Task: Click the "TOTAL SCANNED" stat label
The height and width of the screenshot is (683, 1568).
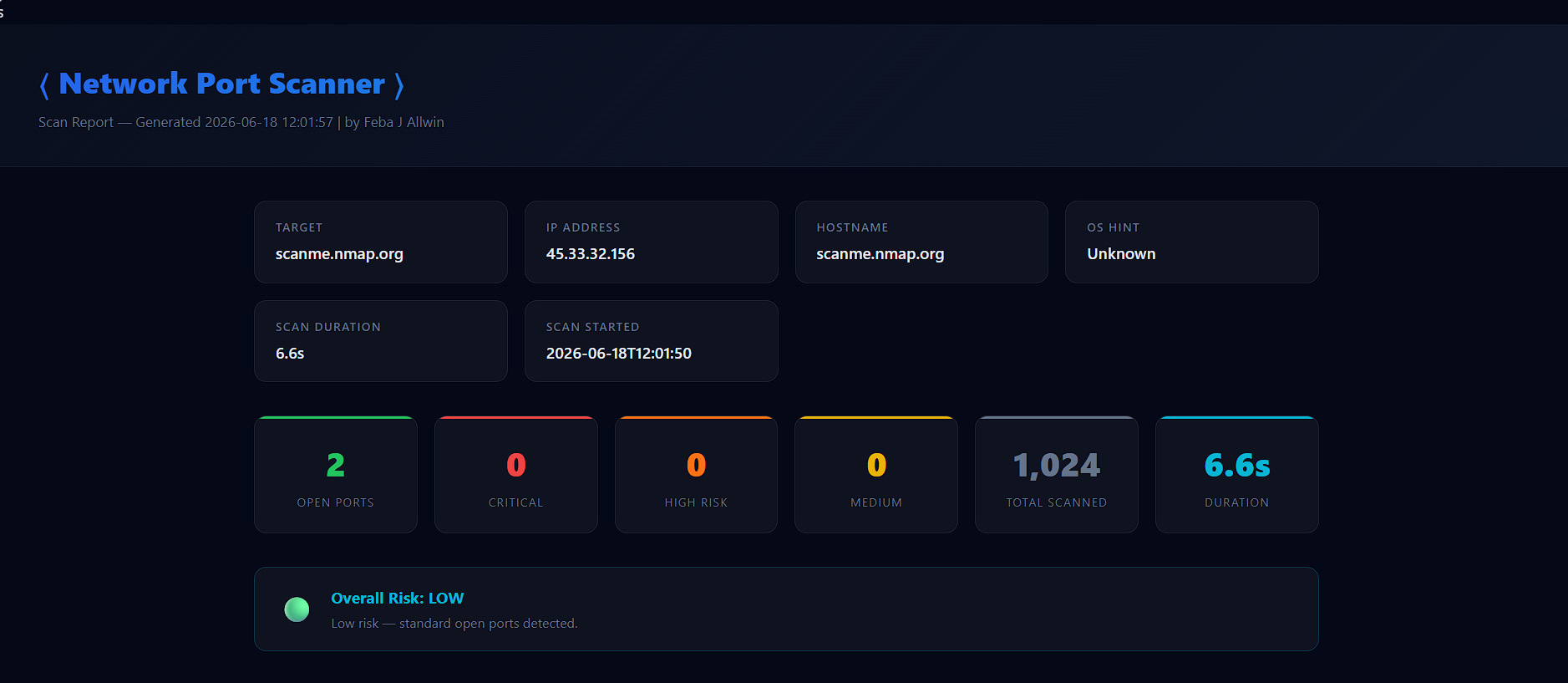Action: tap(1057, 502)
